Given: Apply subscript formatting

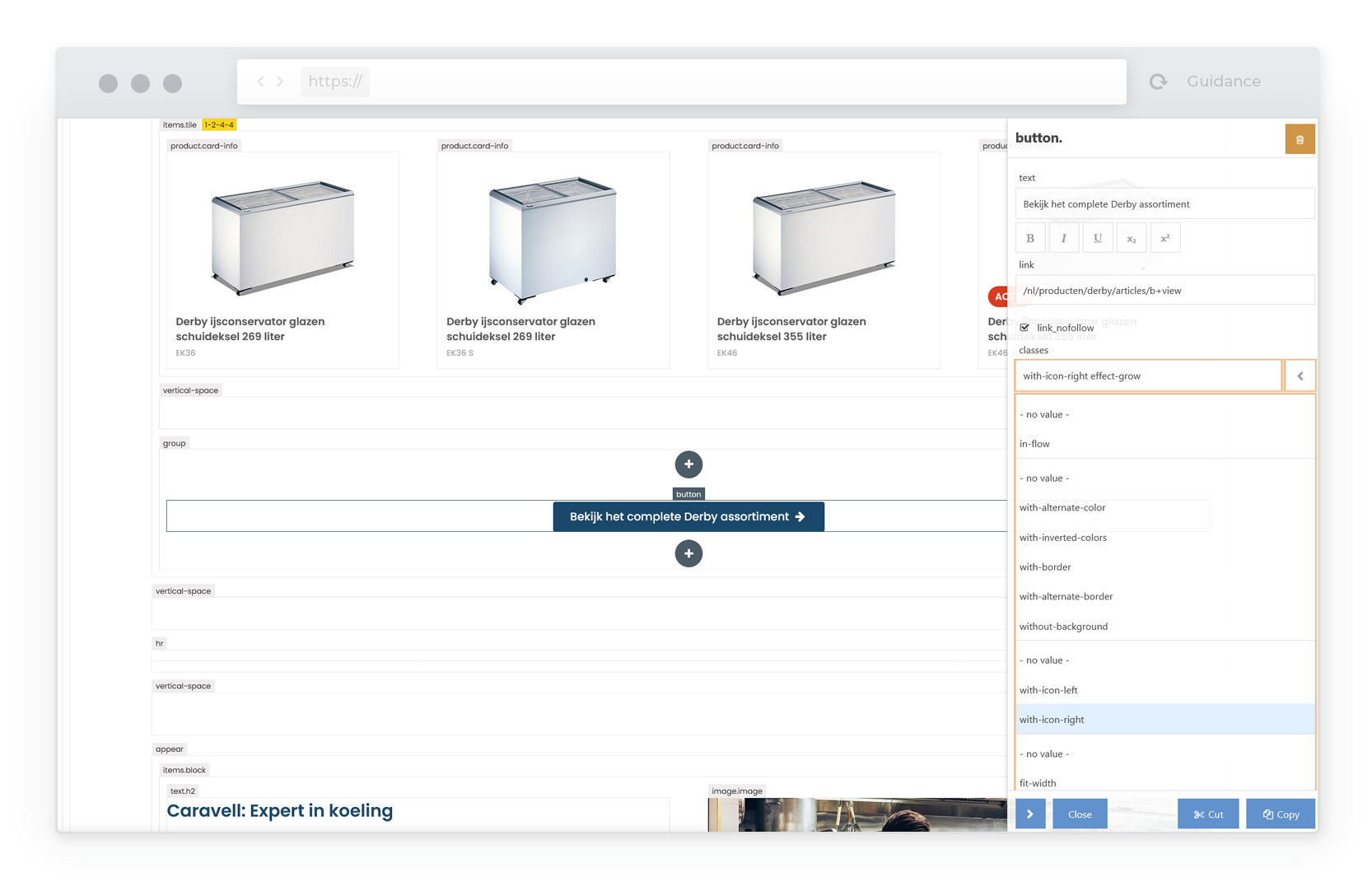Looking at the screenshot, I should click(1132, 238).
